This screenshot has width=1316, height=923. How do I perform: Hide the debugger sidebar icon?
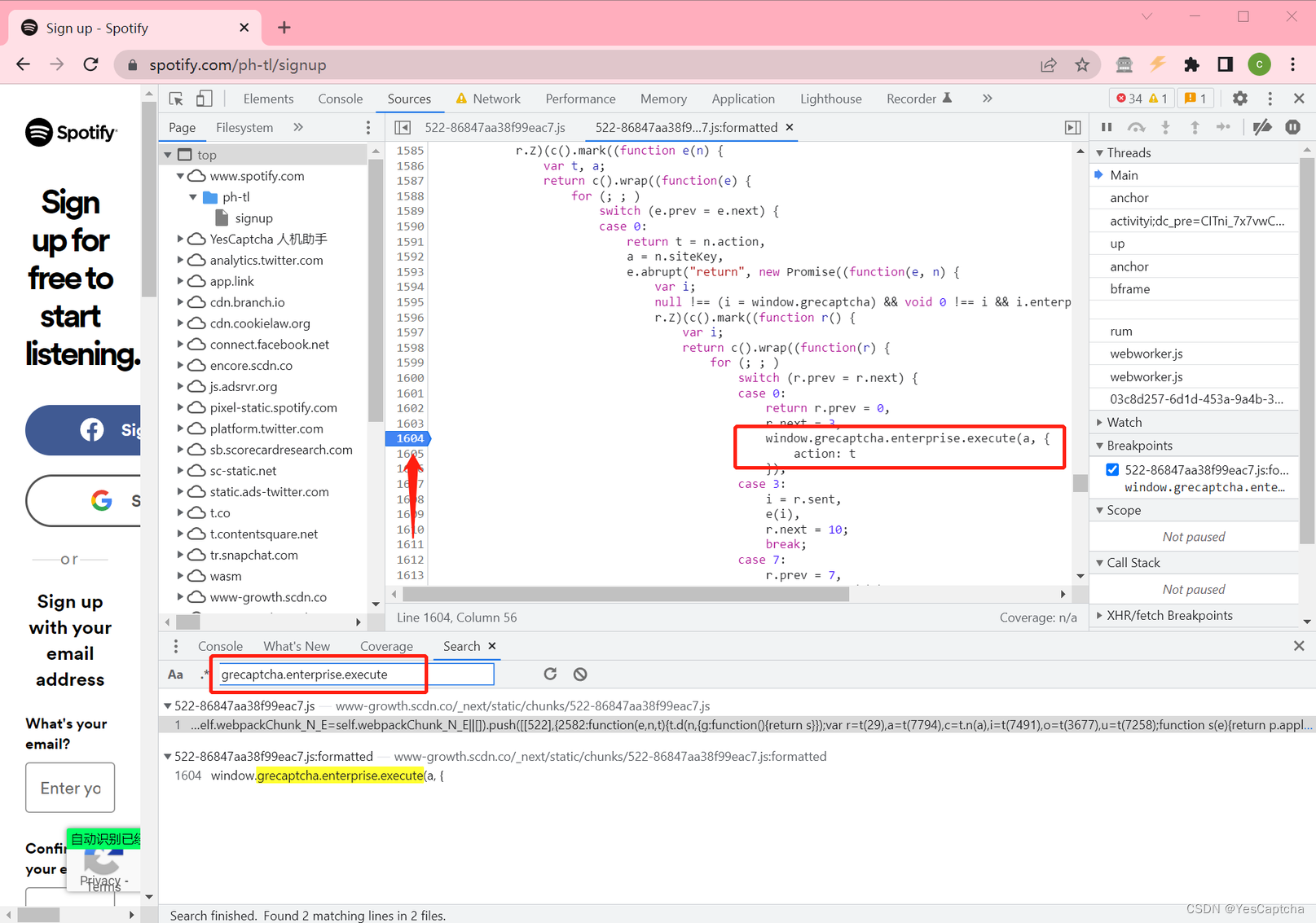pos(1072,127)
